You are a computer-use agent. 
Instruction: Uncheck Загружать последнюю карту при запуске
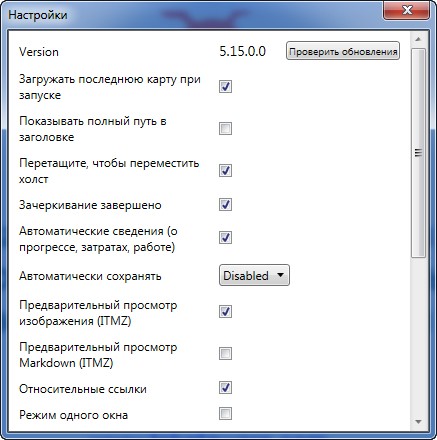(x=225, y=87)
